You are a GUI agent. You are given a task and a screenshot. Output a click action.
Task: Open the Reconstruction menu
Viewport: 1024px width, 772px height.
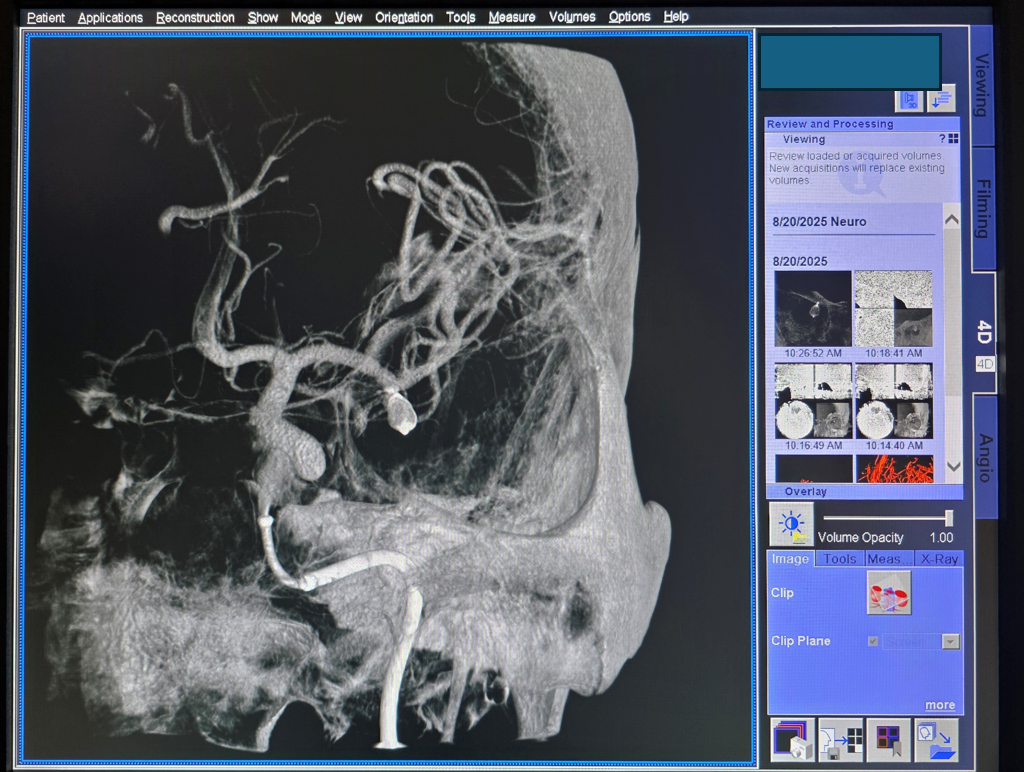tap(195, 17)
